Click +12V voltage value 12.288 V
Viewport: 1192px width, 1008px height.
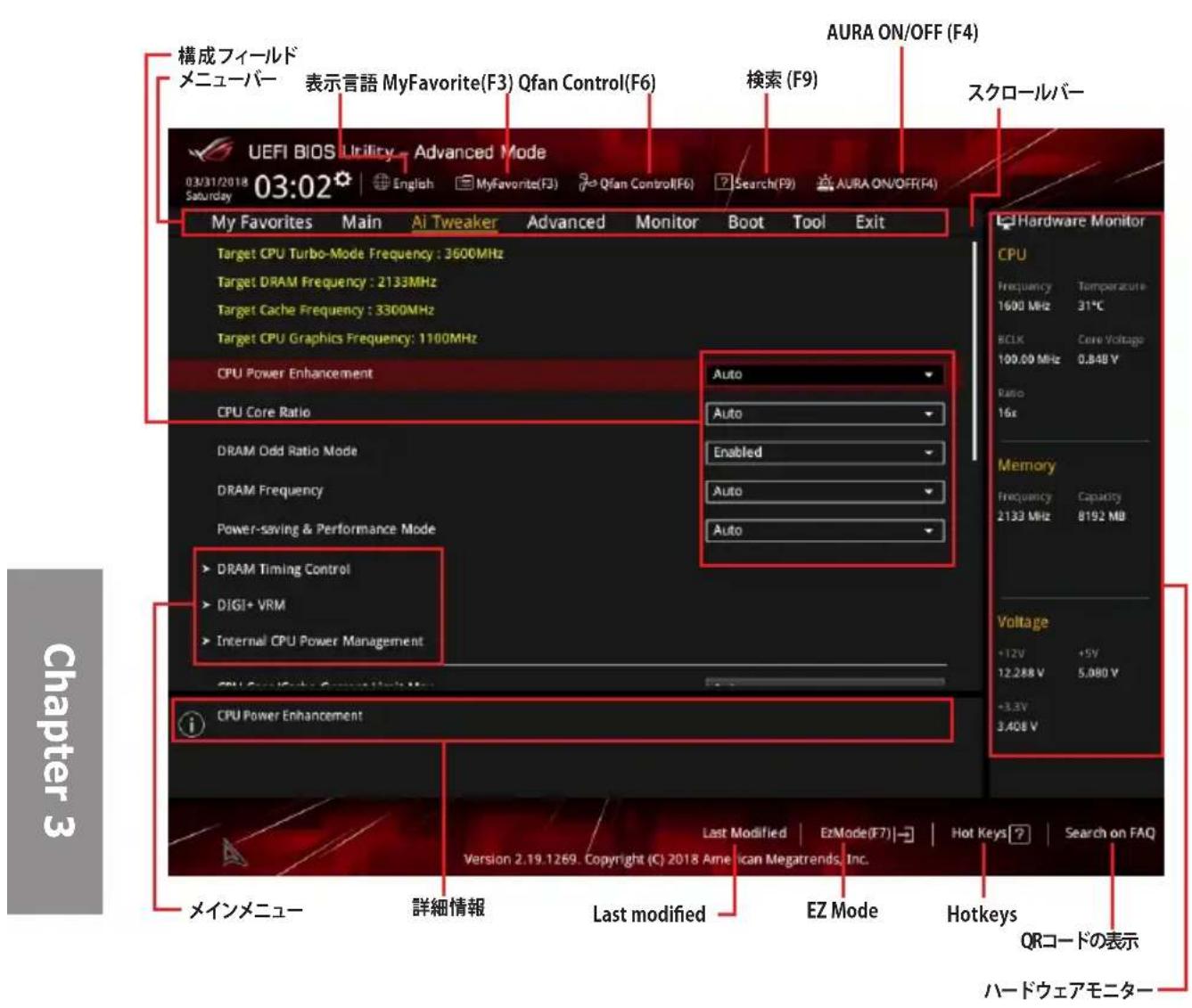coord(1020,673)
